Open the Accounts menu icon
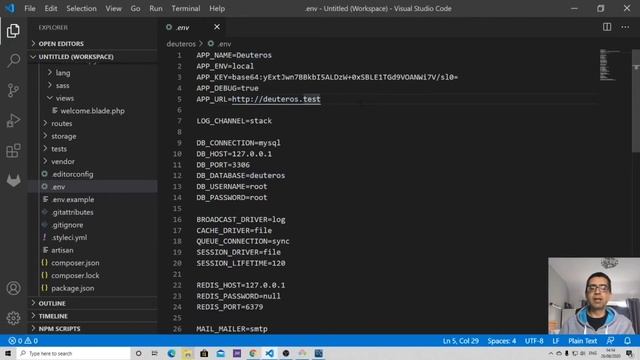Image resolution: width=640 pixels, height=360 pixels. tap(13, 288)
